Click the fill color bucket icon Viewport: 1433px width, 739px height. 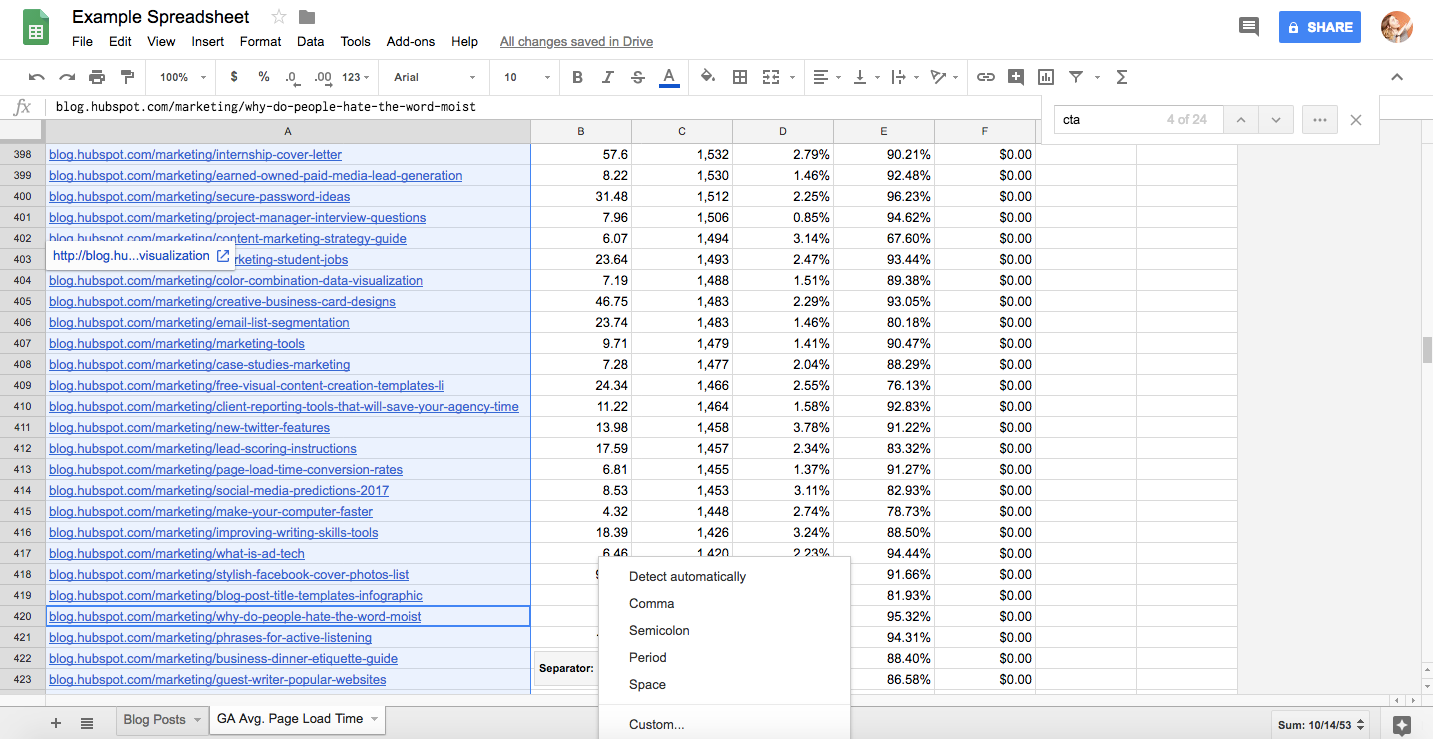pos(708,77)
